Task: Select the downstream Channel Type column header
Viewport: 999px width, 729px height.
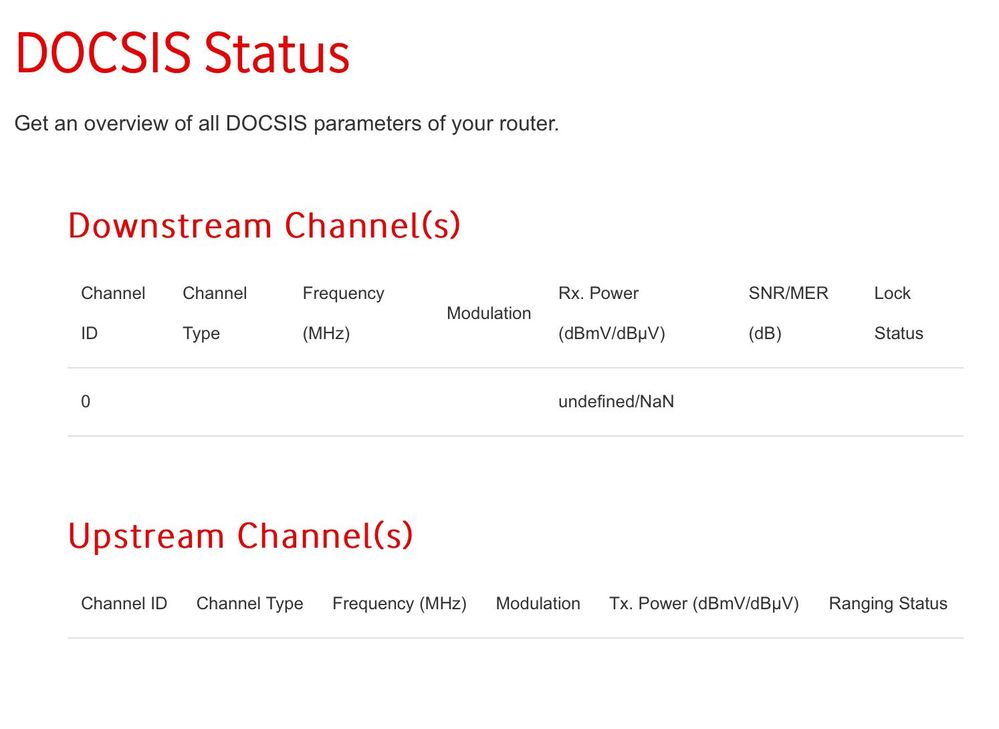Action: (215, 313)
